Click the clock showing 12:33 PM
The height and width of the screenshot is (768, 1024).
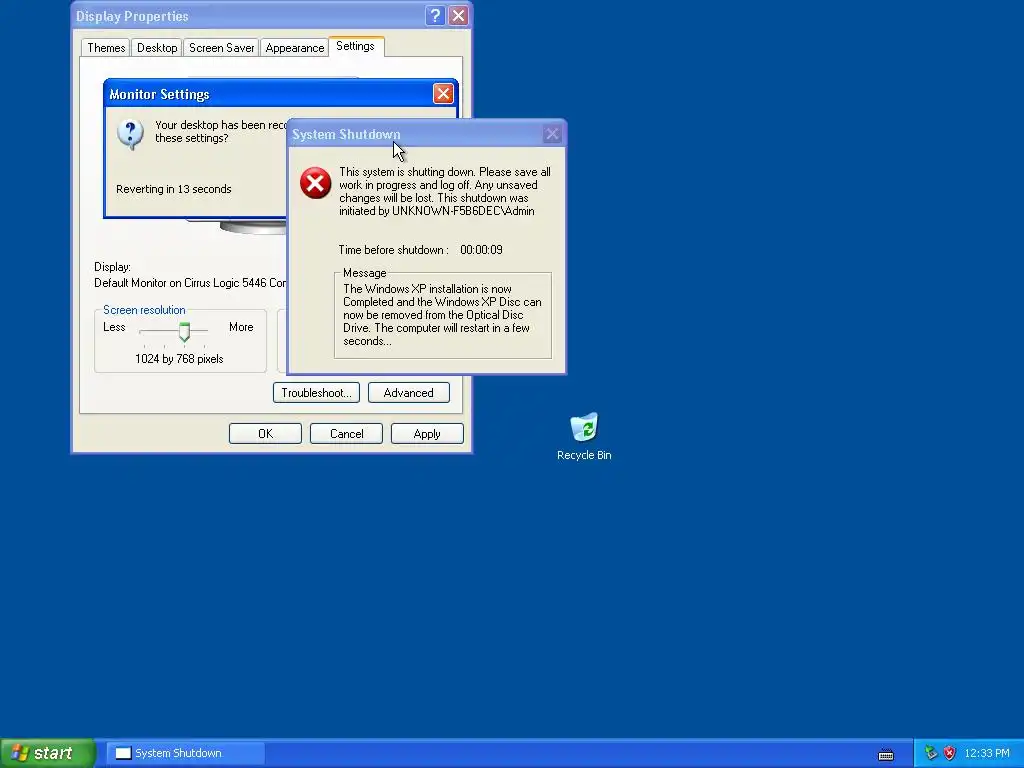point(987,753)
